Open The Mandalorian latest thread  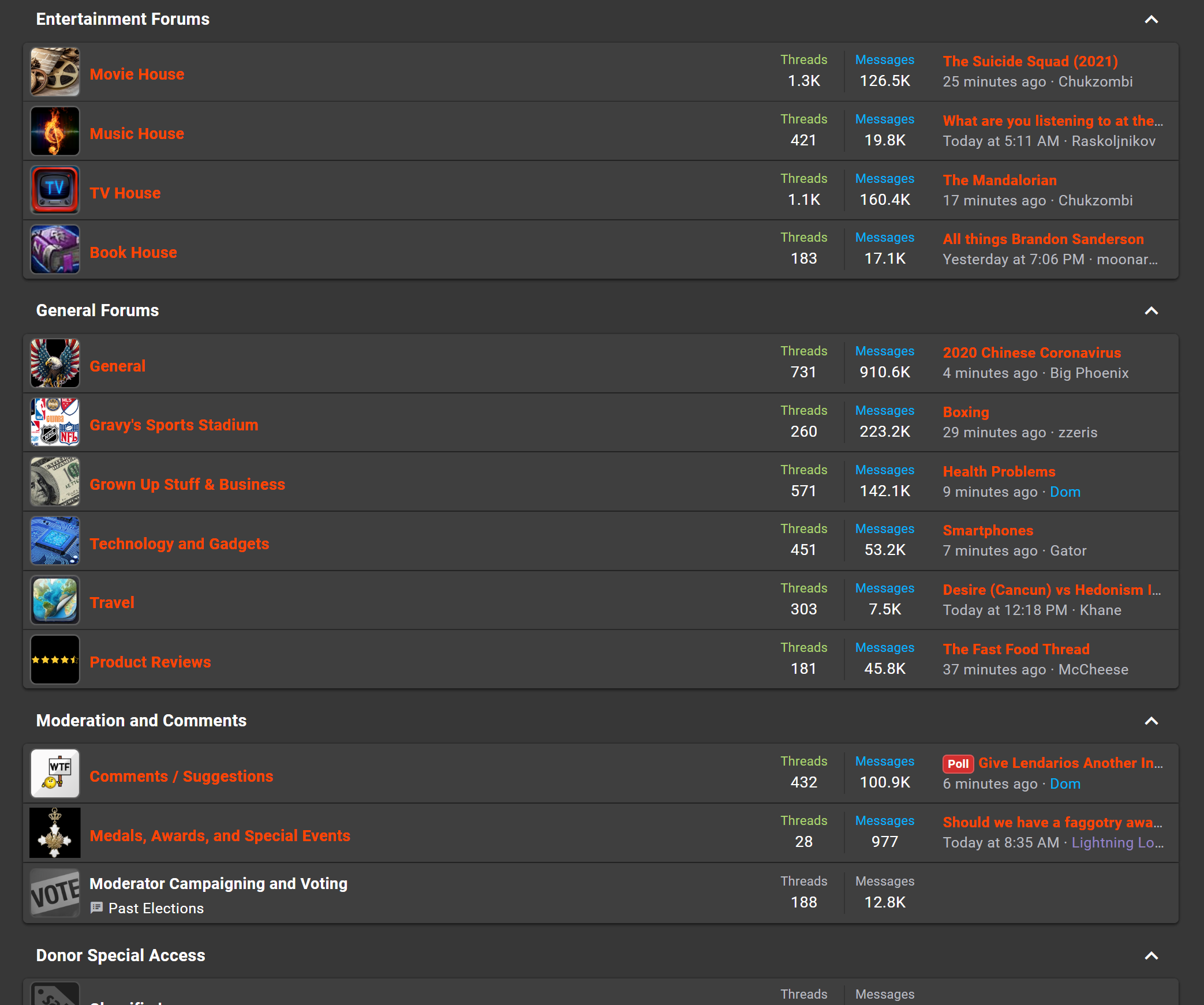(x=999, y=181)
